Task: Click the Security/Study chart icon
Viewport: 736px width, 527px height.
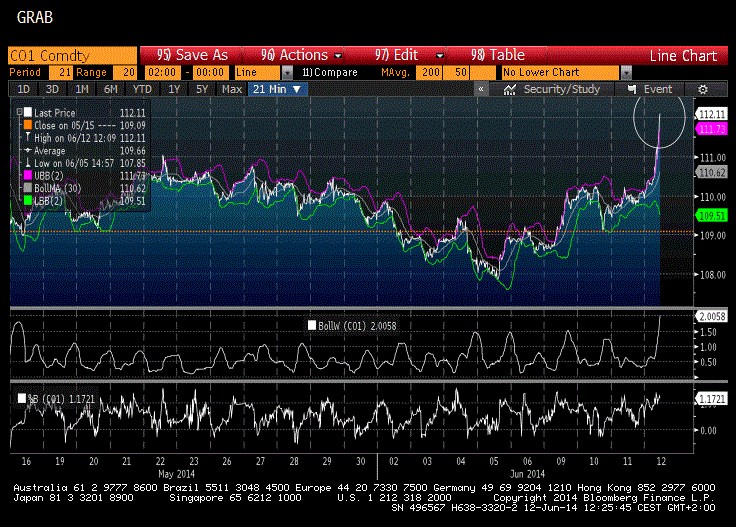Action: click(510, 89)
